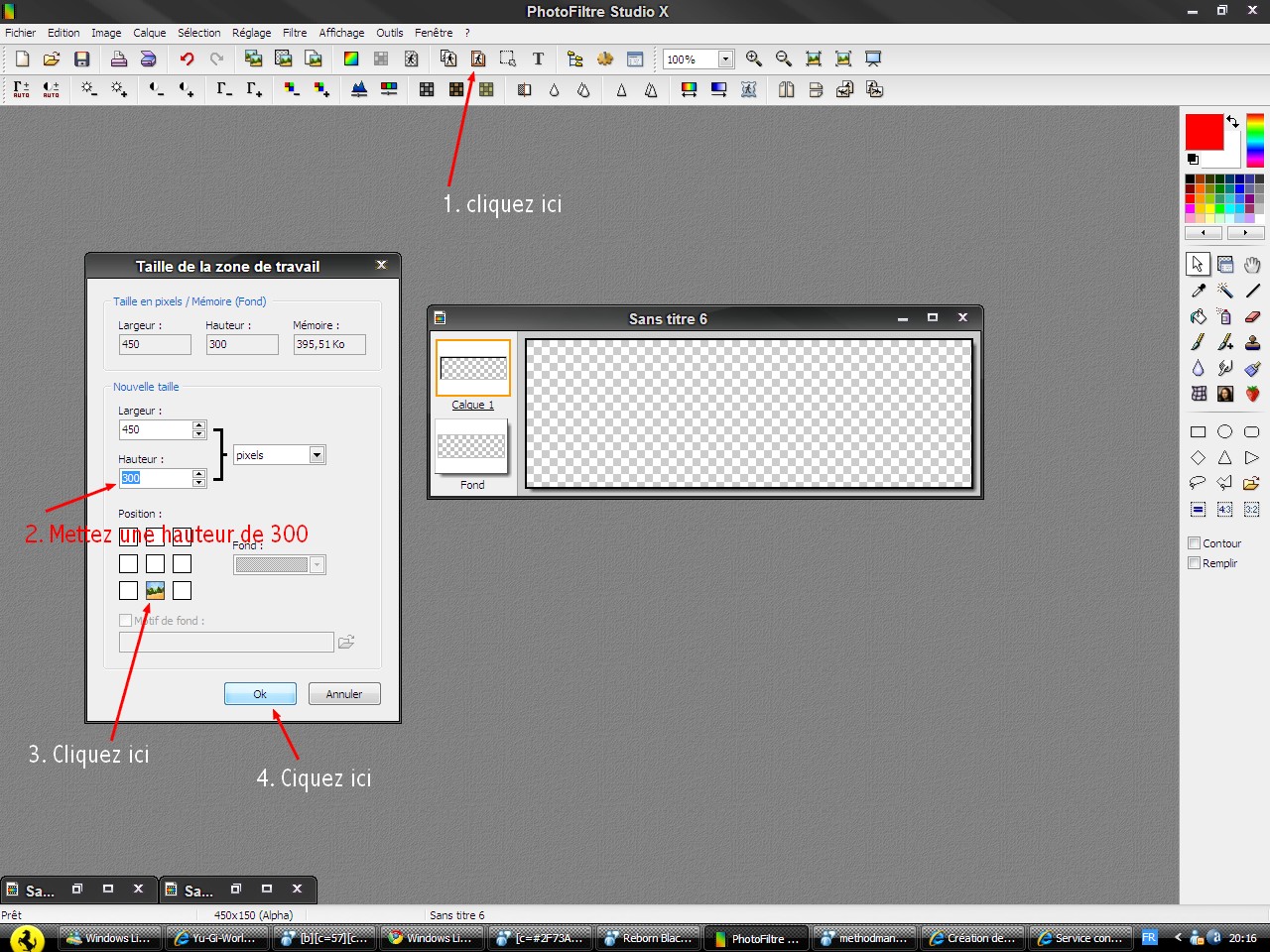Swap foreground and background colors arrow
Viewport: 1270px width, 952px height.
pos(1232,121)
